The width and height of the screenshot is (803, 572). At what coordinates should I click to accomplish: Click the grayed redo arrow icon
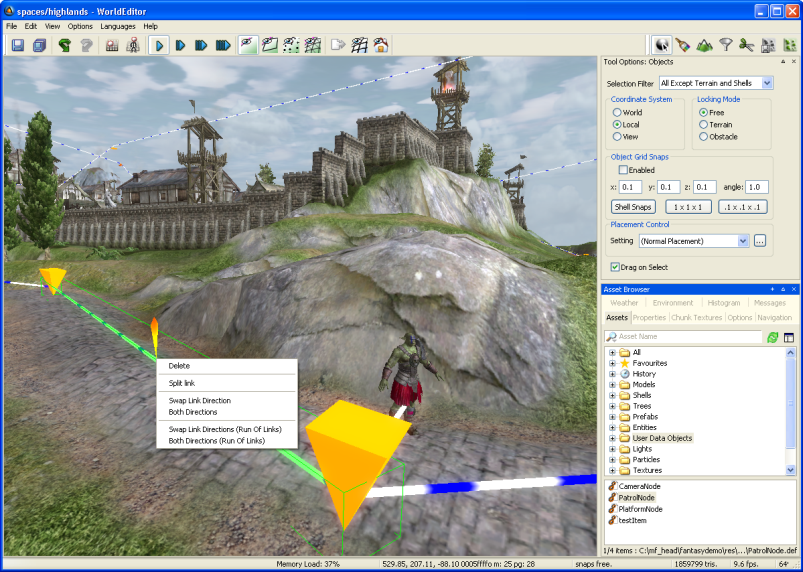click(86, 46)
